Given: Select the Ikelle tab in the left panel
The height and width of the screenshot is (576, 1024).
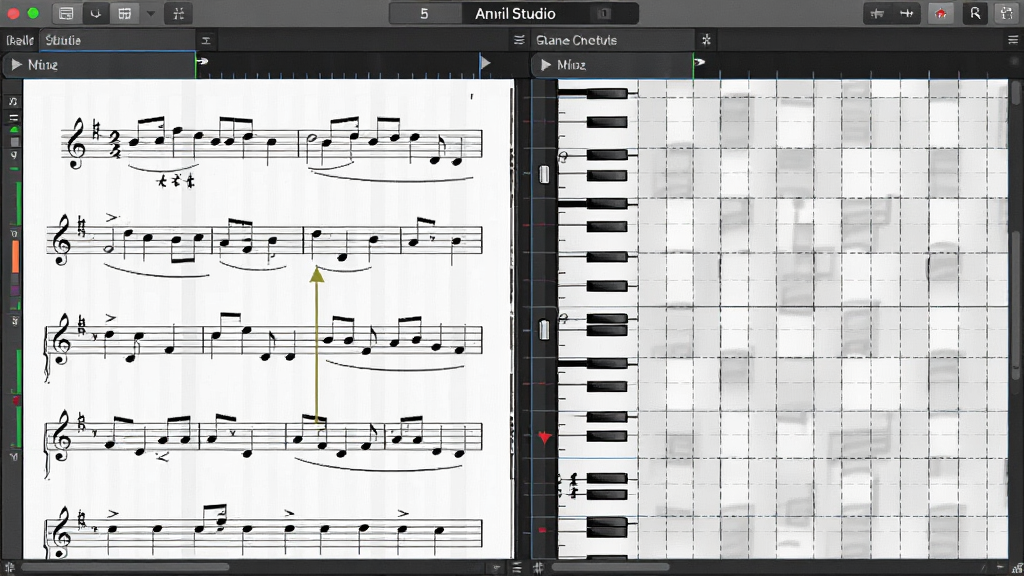Looking at the screenshot, I should click(x=20, y=40).
